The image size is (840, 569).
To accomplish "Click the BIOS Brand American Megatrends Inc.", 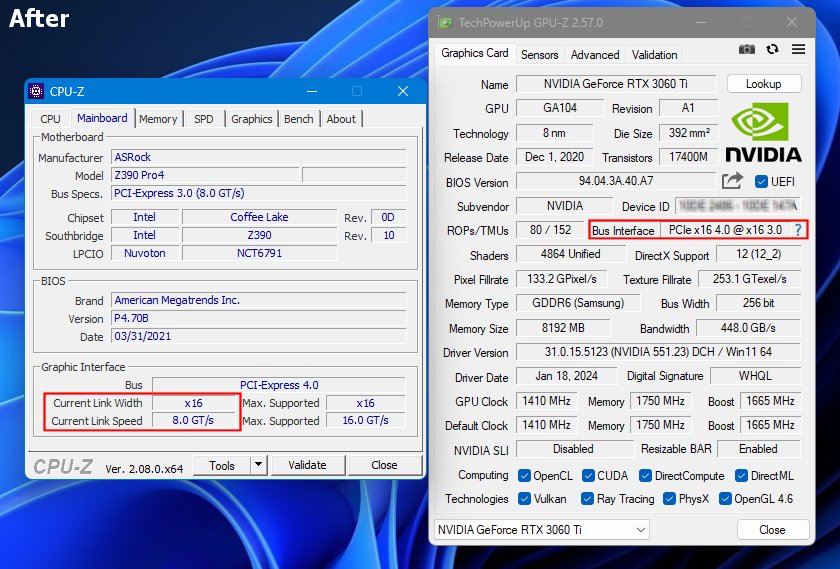I will click(259, 300).
